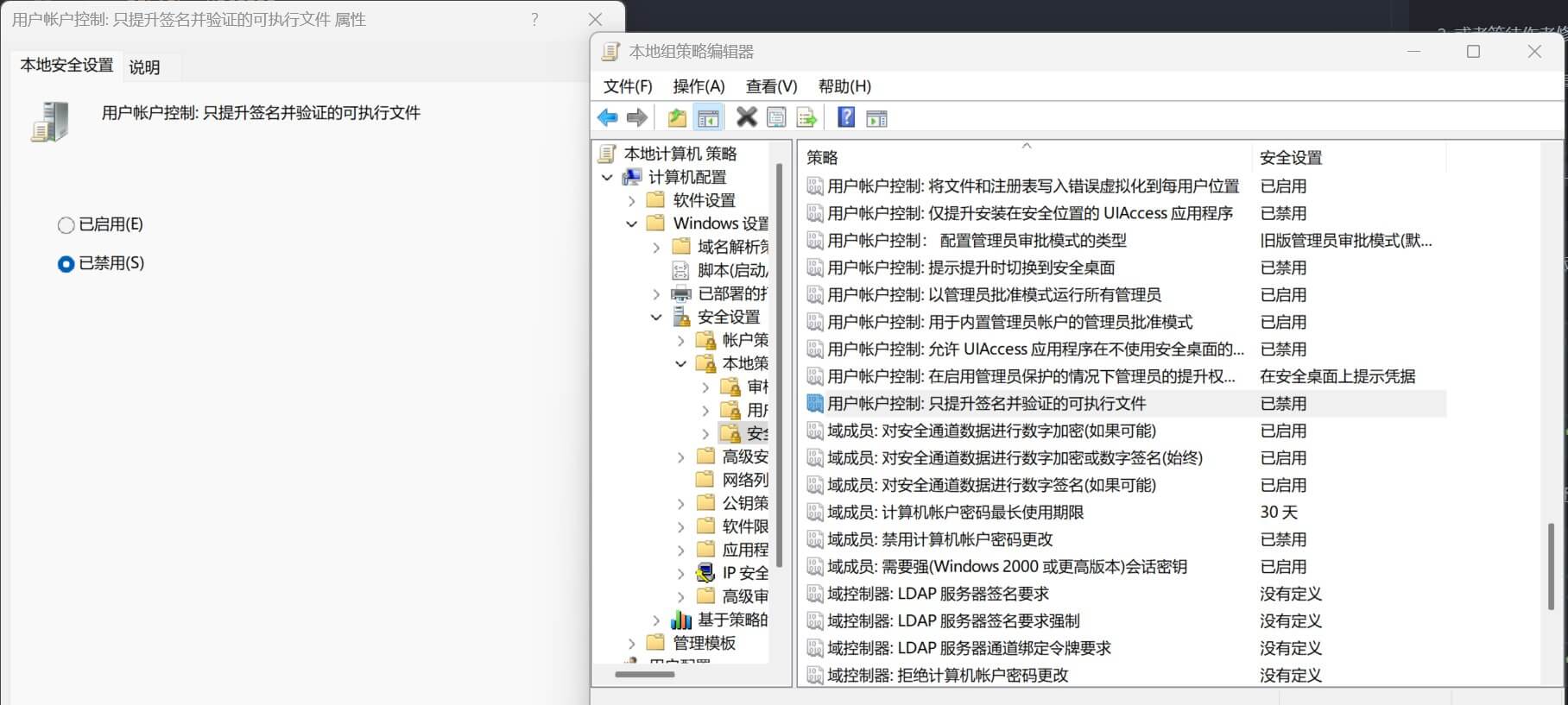Sort by the 安全设置 column header
Screen dimensions: 1568x705
coord(1290,158)
